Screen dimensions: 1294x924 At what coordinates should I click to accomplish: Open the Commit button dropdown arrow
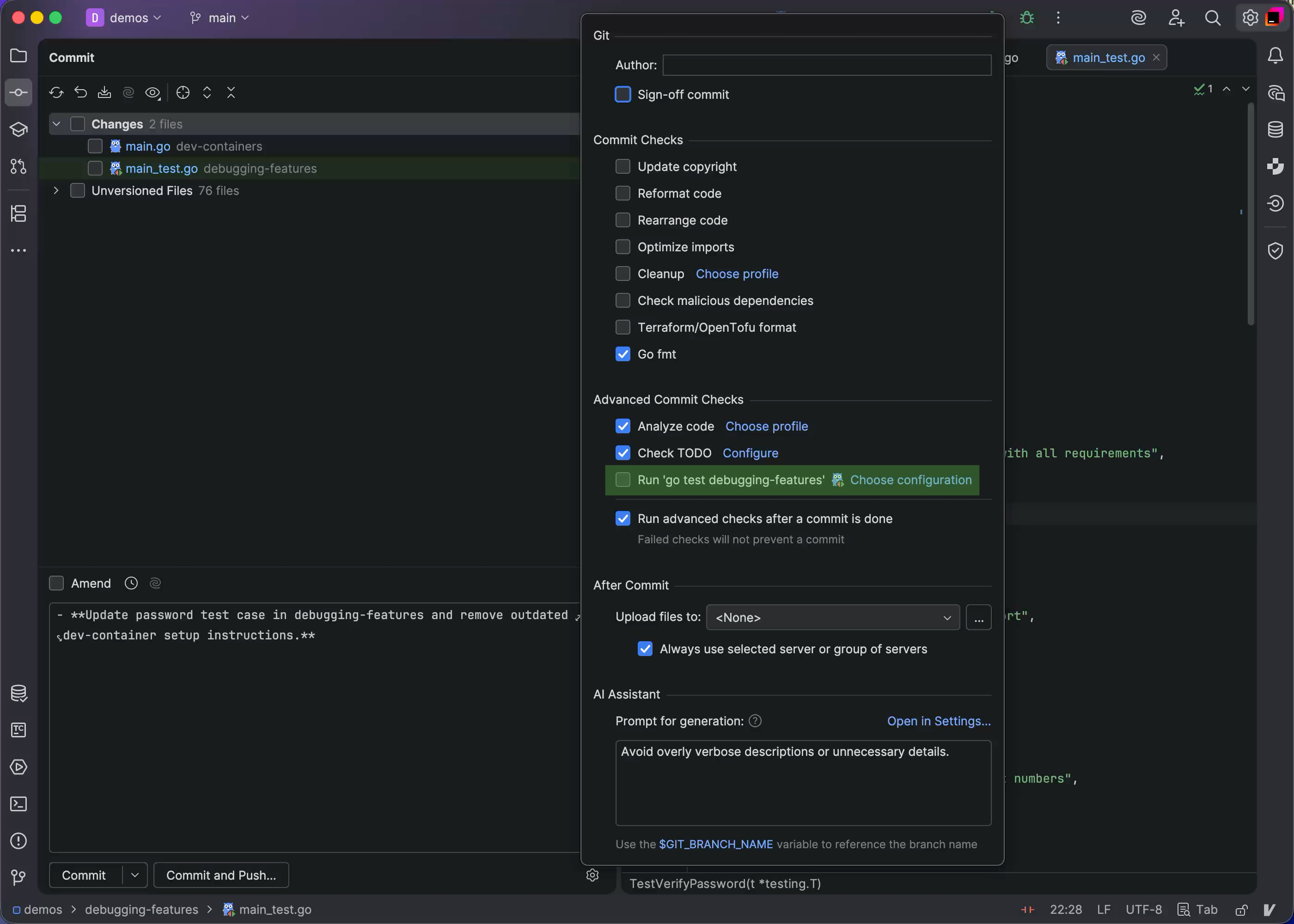point(135,875)
